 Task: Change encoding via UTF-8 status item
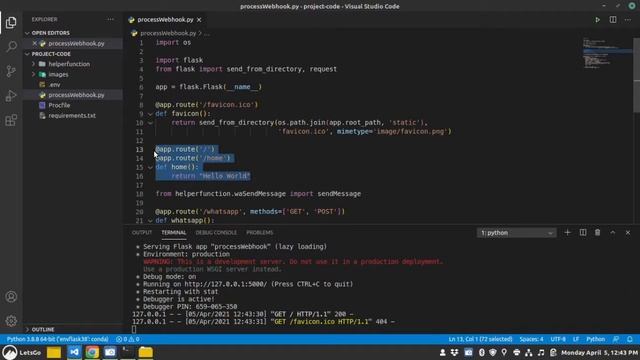pos(558,339)
